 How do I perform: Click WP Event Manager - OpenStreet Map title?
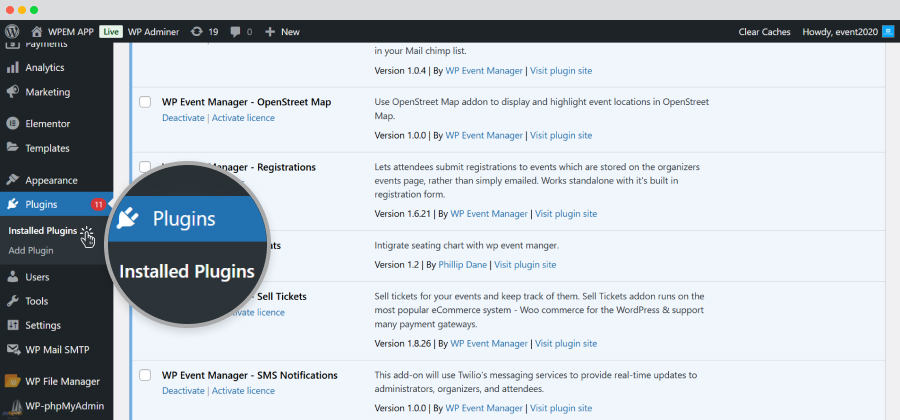[x=246, y=102]
